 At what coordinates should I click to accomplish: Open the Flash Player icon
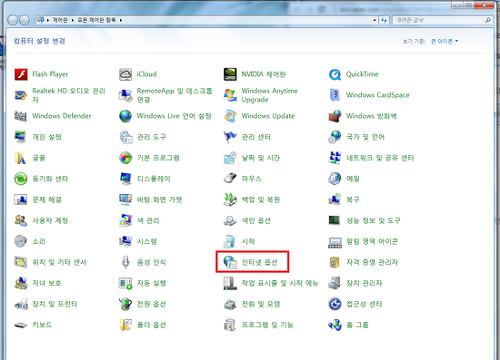click(x=21, y=74)
